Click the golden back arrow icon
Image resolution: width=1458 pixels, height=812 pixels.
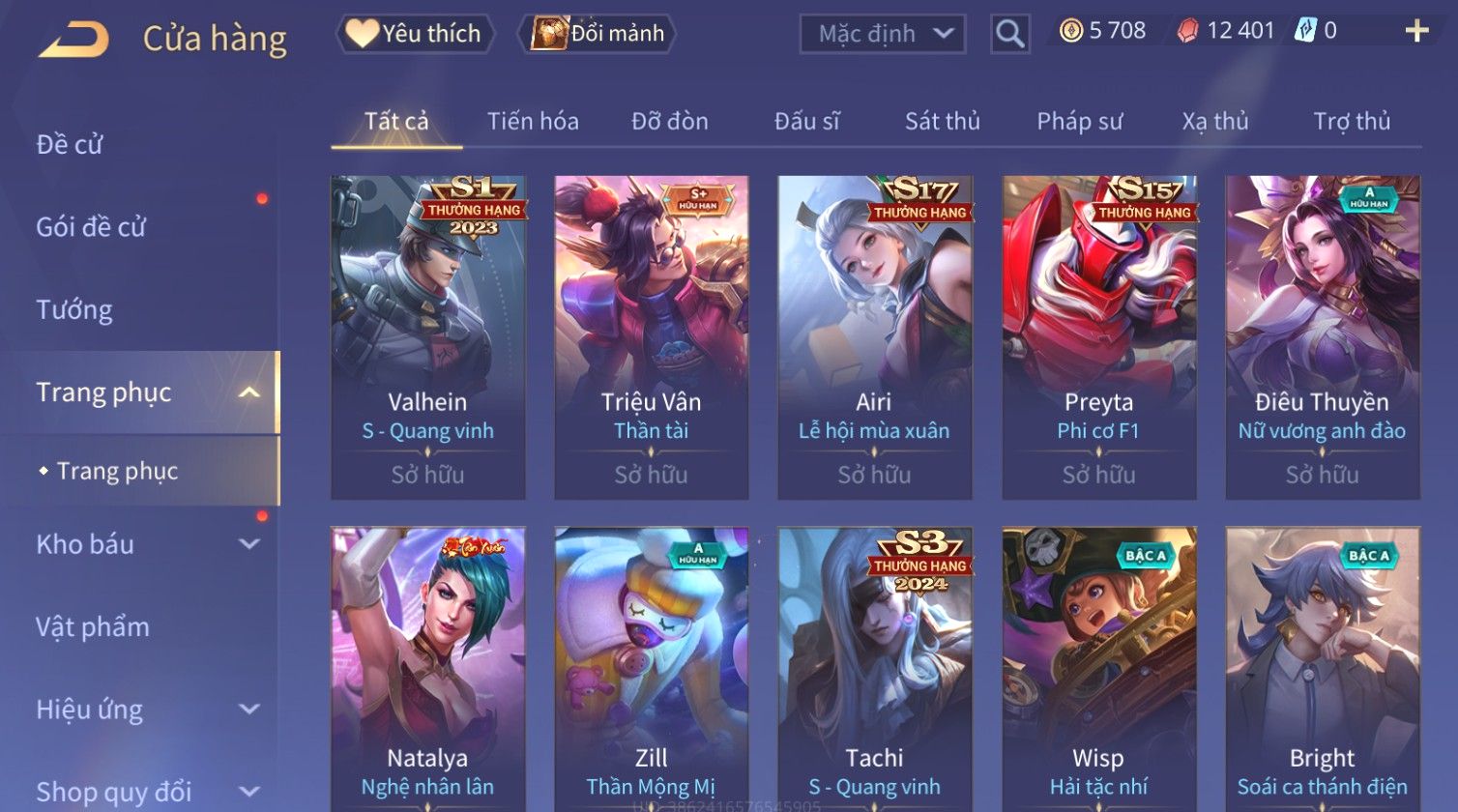point(73,40)
